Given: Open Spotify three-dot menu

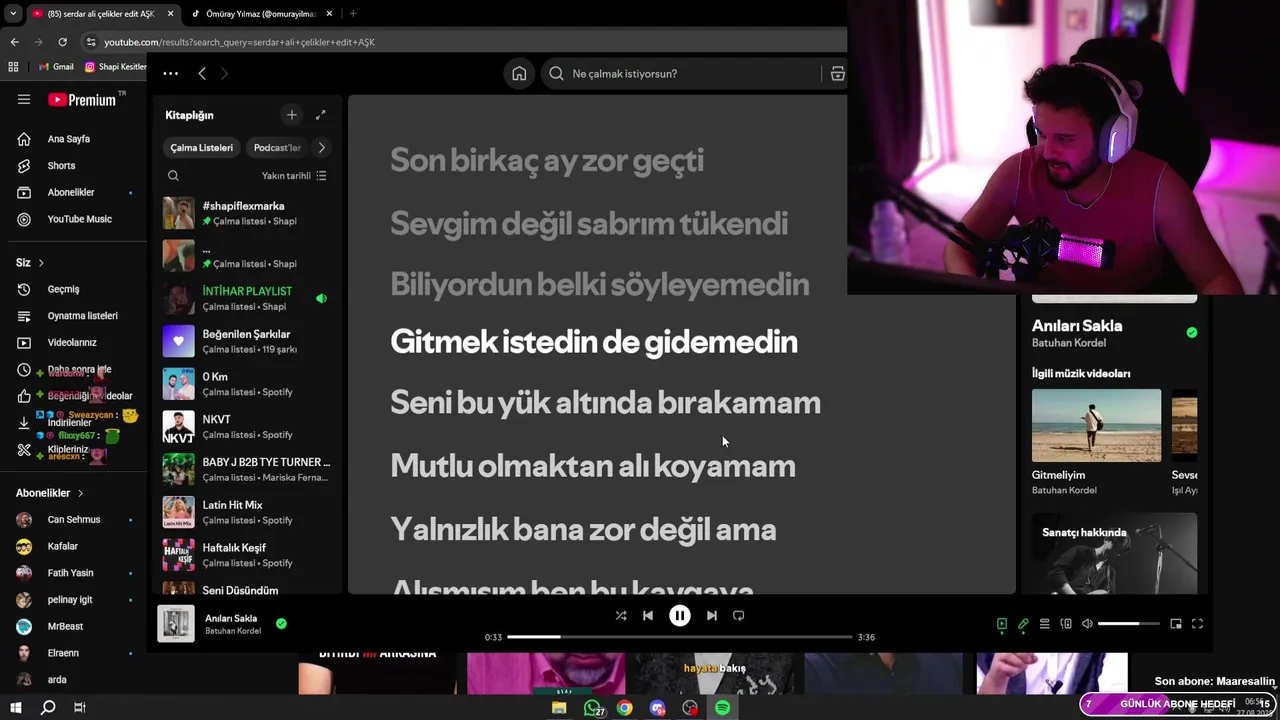Looking at the screenshot, I should [x=170, y=73].
